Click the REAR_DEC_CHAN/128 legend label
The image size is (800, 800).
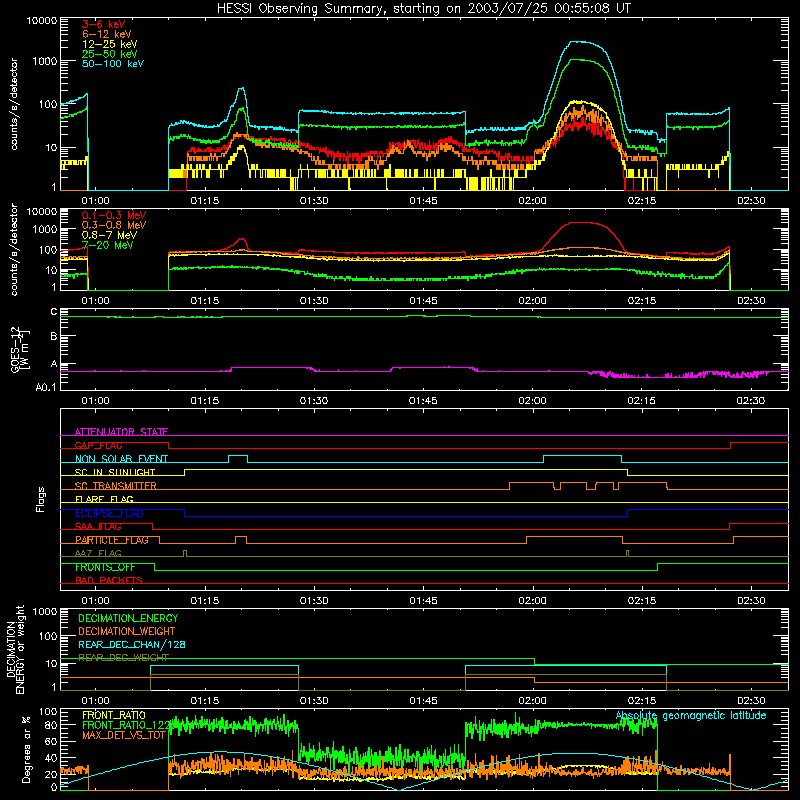(x=132, y=644)
